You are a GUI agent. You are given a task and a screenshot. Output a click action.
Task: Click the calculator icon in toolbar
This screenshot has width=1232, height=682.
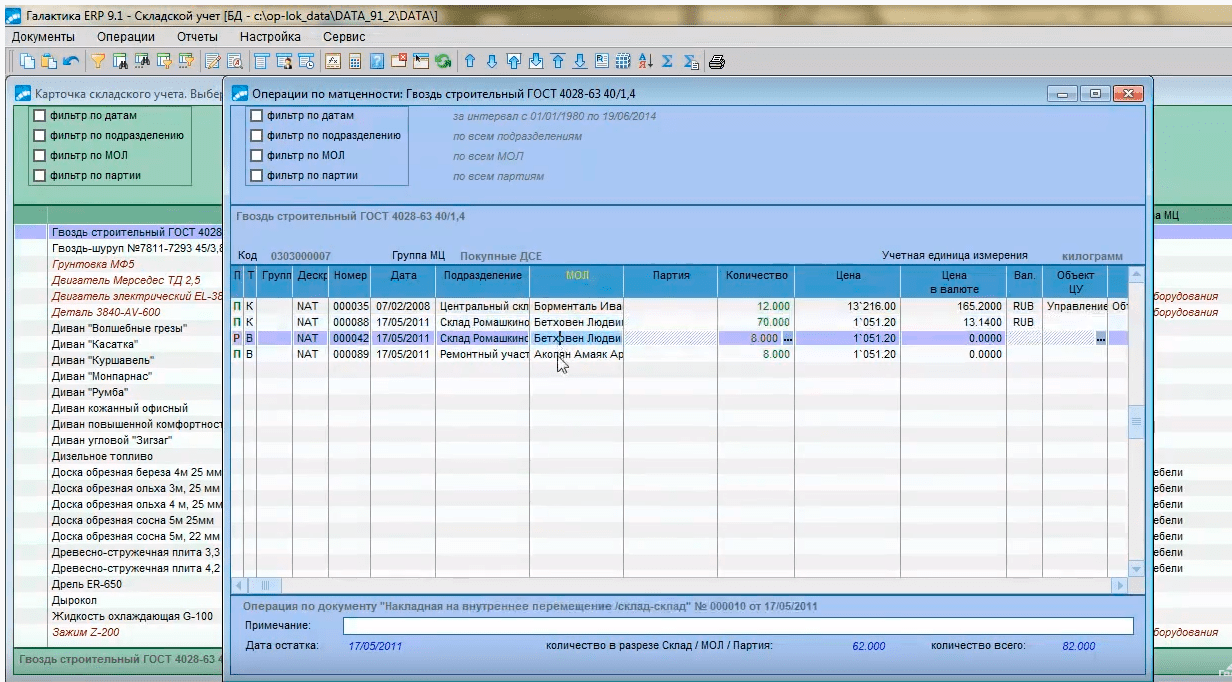tap(354, 61)
